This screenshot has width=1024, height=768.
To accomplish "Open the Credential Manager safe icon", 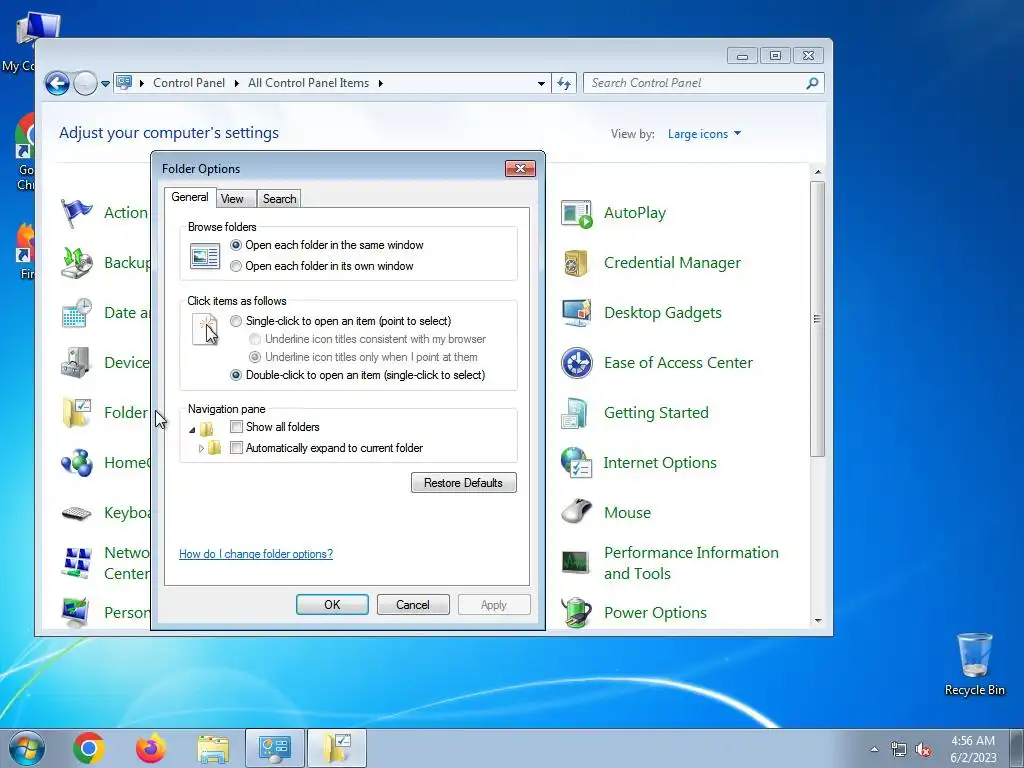I will coord(577,263).
